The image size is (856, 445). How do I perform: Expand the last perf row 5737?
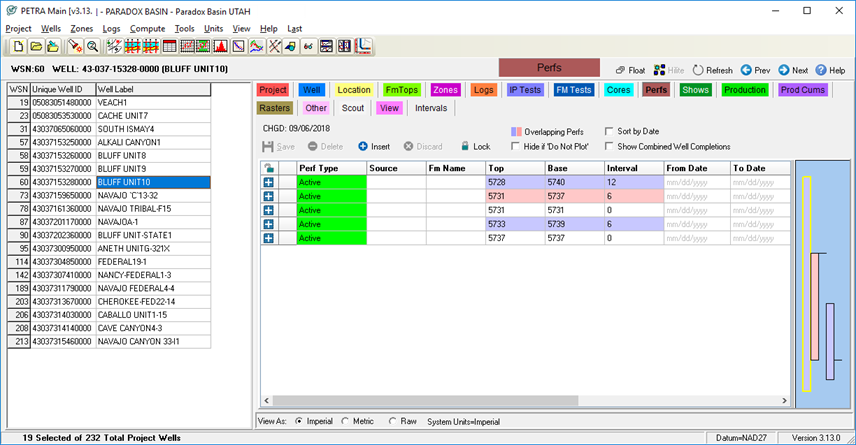(269, 238)
